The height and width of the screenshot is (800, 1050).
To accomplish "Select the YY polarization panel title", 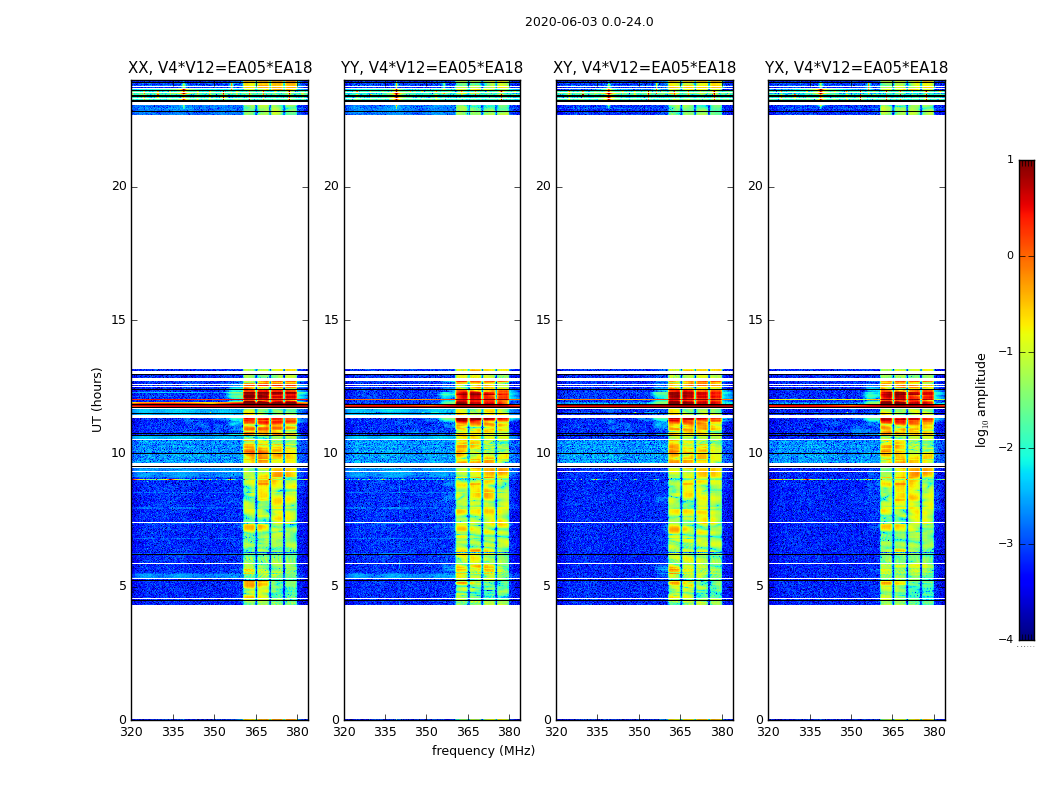I will (x=432, y=68).
